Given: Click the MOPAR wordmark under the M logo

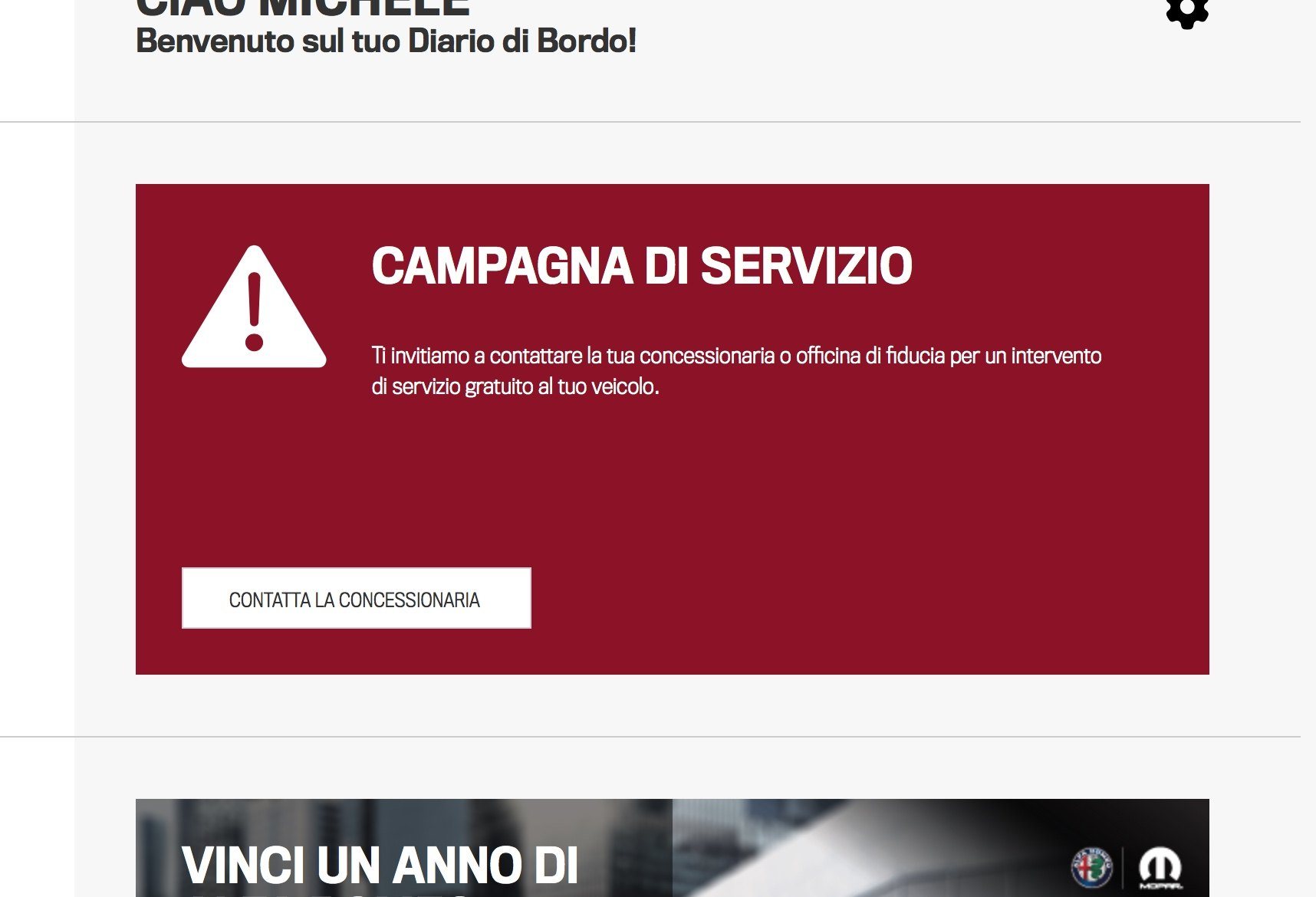Looking at the screenshot, I should click(x=1160, y=886).
